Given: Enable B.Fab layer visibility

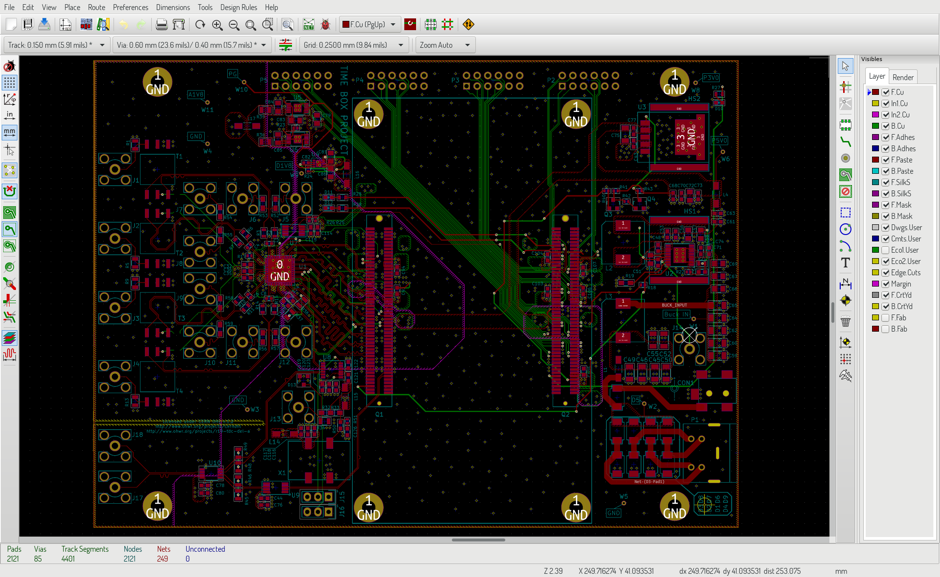Looking at the screenshot, I should point(885,329).
